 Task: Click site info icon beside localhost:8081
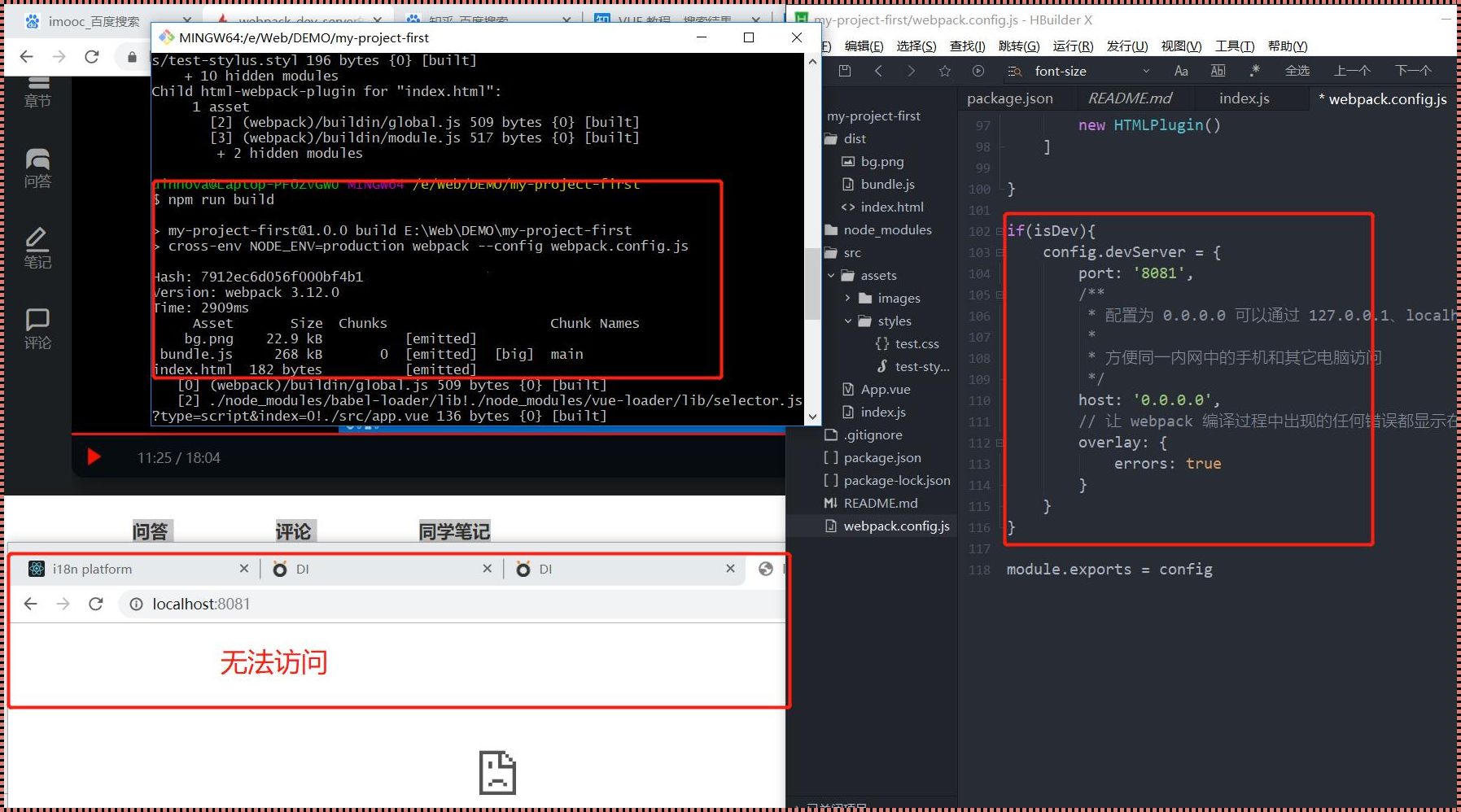(137, 605)
